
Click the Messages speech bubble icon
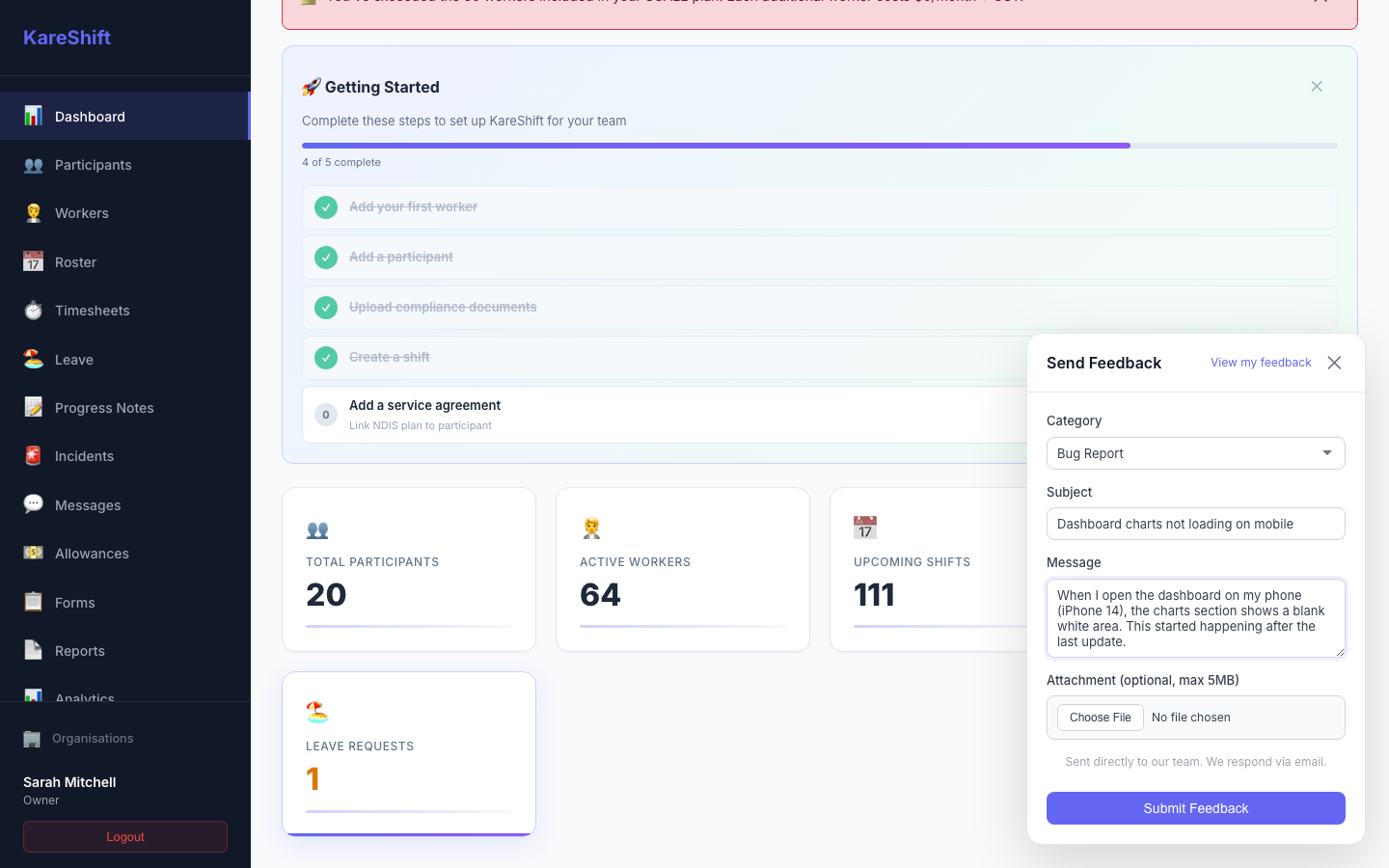(33, 504)
